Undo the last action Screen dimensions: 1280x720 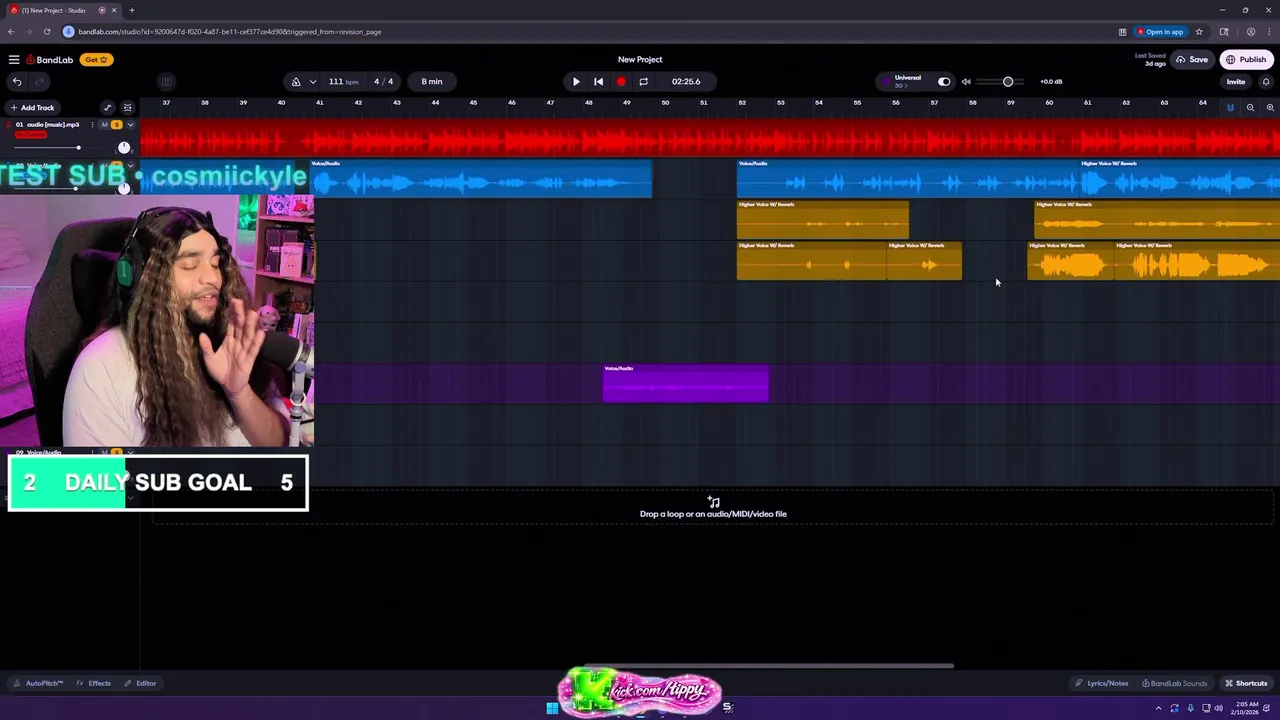click(x=17, y=82)
